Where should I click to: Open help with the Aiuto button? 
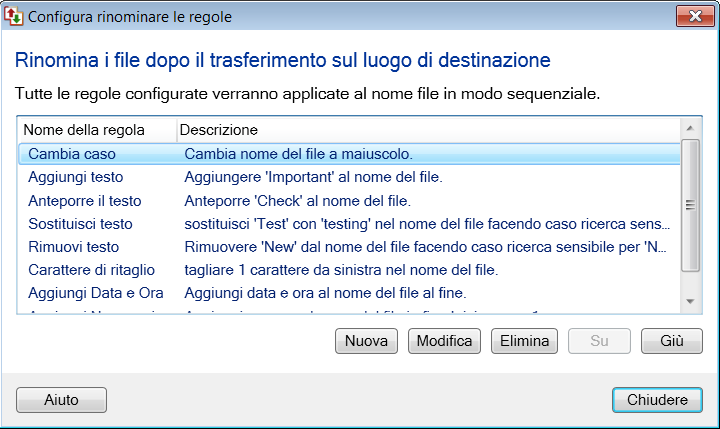pos(61,399)
